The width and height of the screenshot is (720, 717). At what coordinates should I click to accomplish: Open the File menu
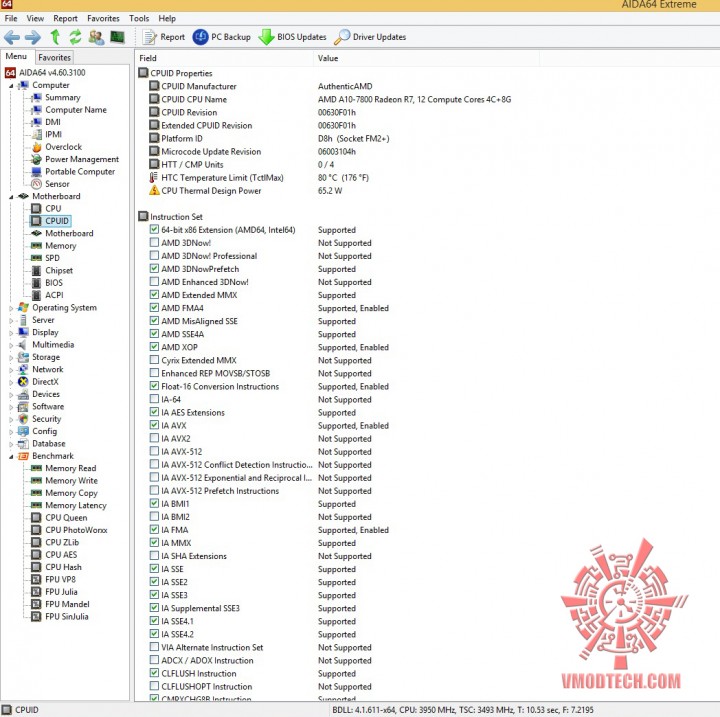tap(11, 18)
